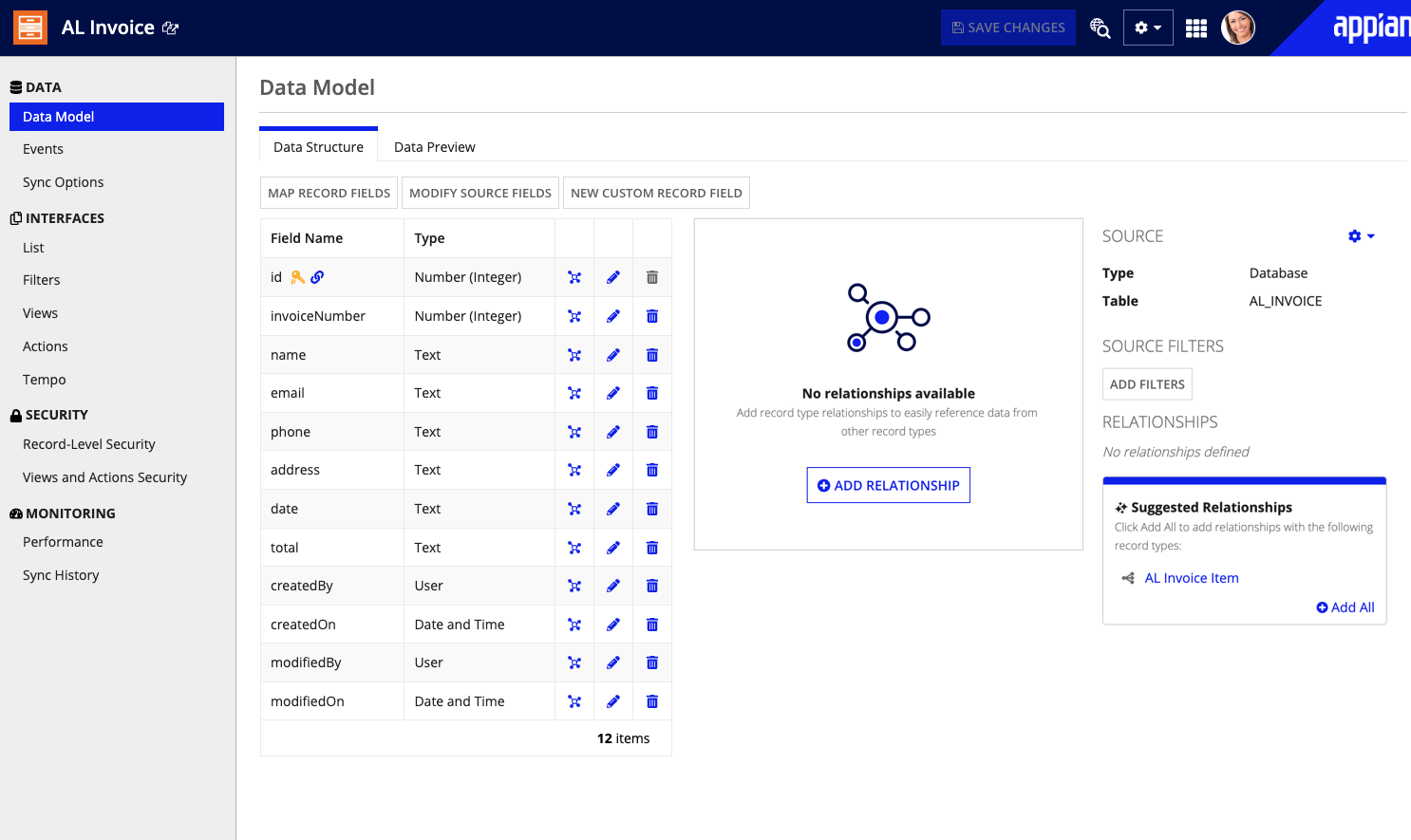Click the primary key icon on id
Image resolution: width=1411 pixels, height=840 pixels.
pos(298,277)
